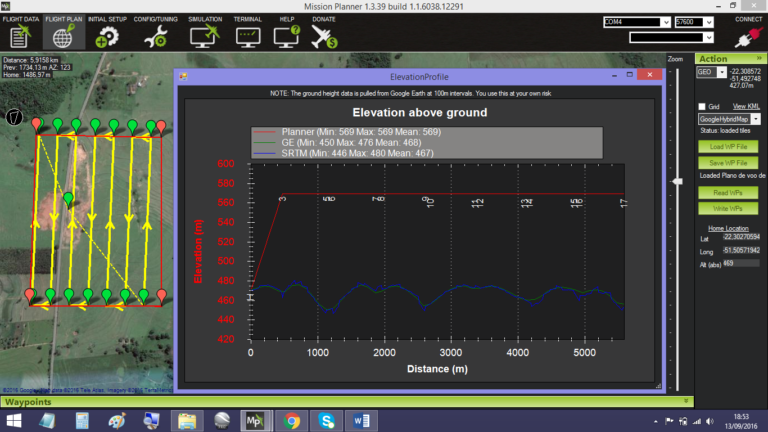Open Calculator icon in taskbar
Image resolution: width=768 pixels, height=432 pixels.
coord(82,421)
